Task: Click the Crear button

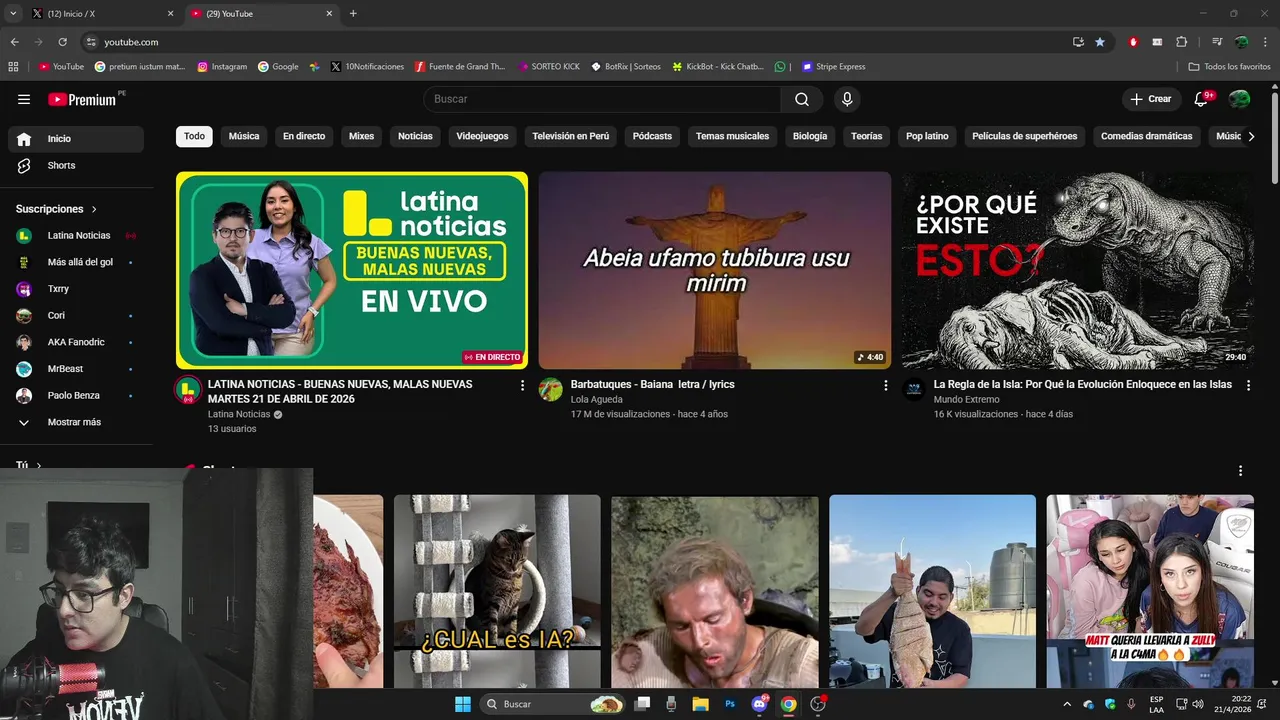Action: coord(1150,99)
